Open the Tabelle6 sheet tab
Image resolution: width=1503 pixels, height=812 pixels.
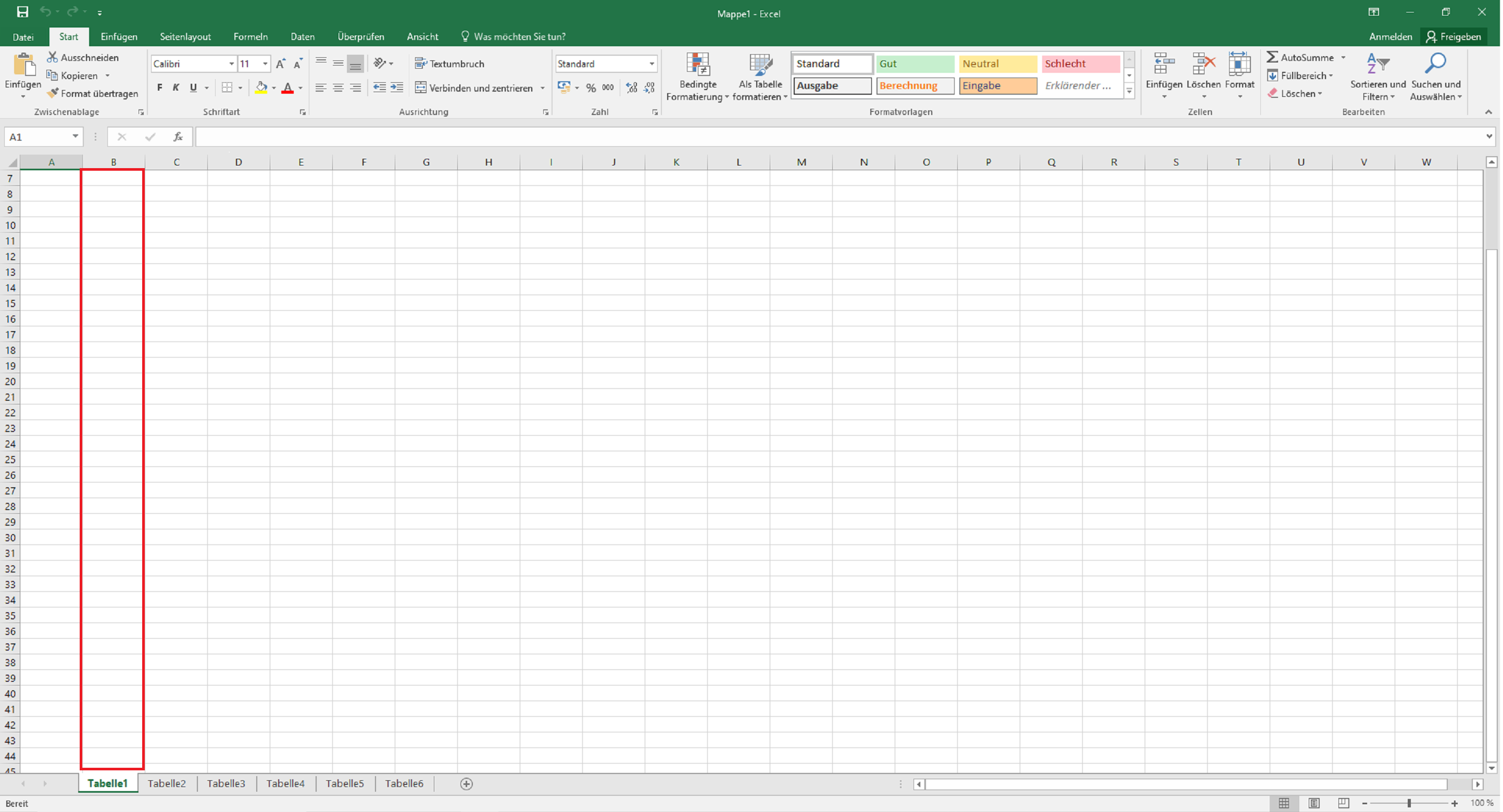pyautogui.click(x=404, y=783)
